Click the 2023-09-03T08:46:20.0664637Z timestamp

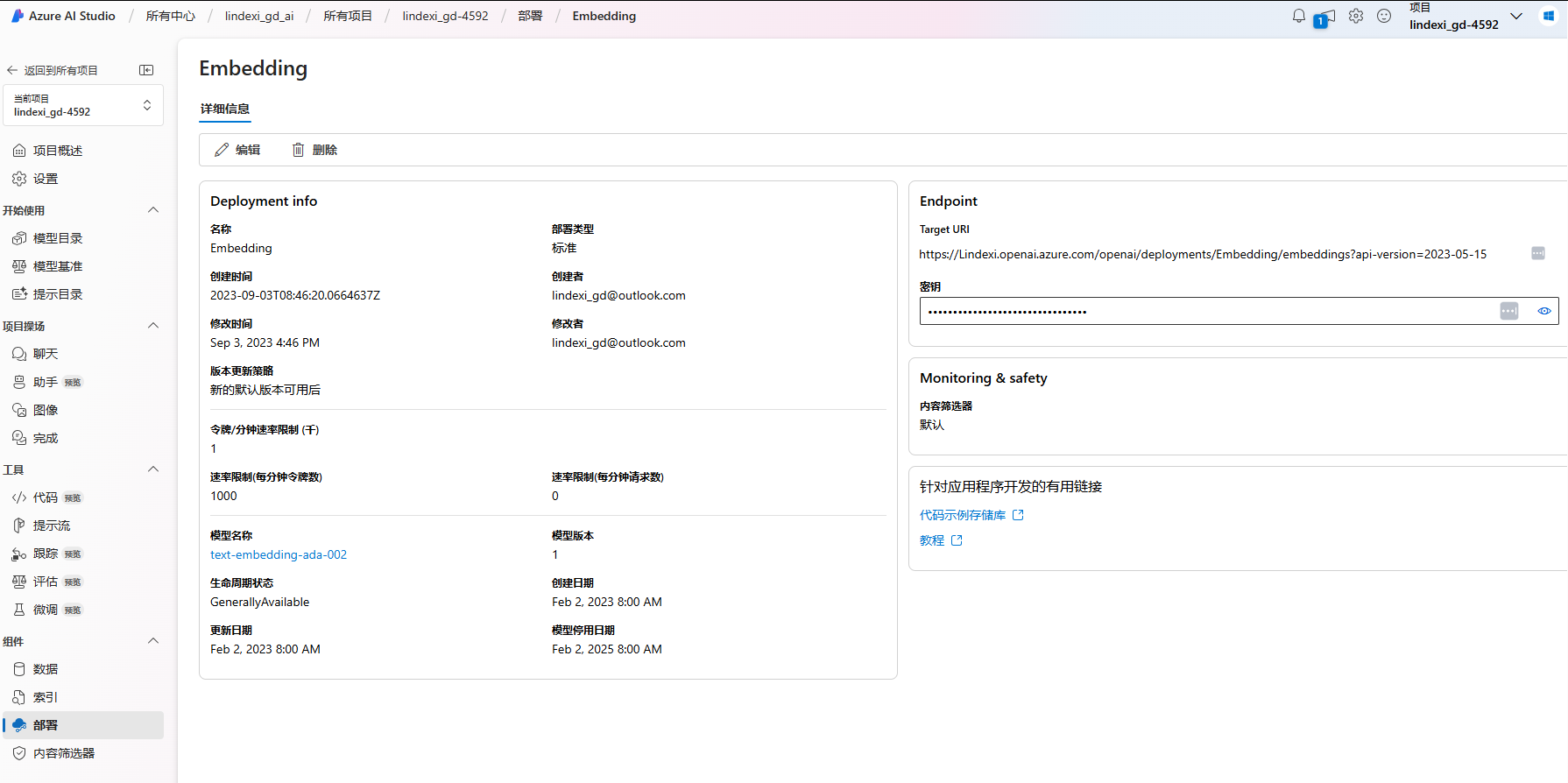coord(295,295)
